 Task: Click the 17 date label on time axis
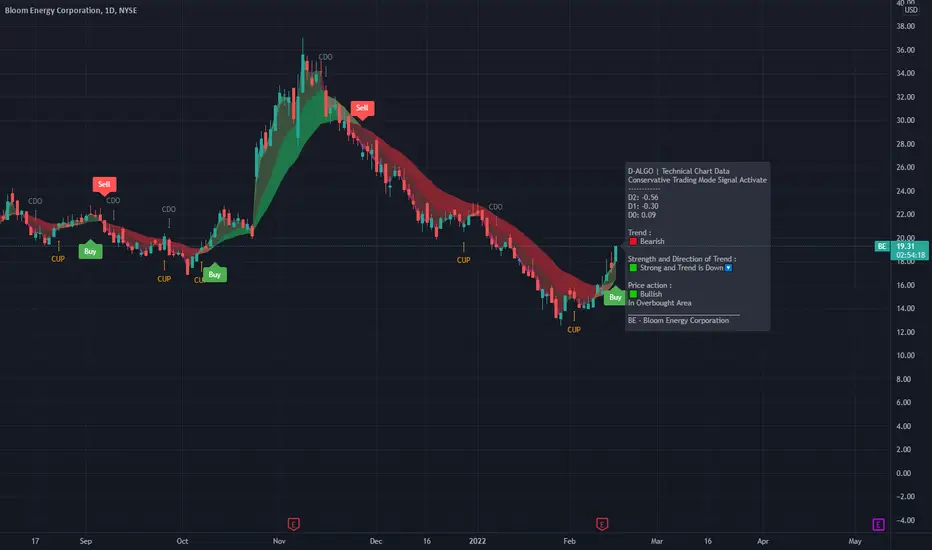point(35,541)
